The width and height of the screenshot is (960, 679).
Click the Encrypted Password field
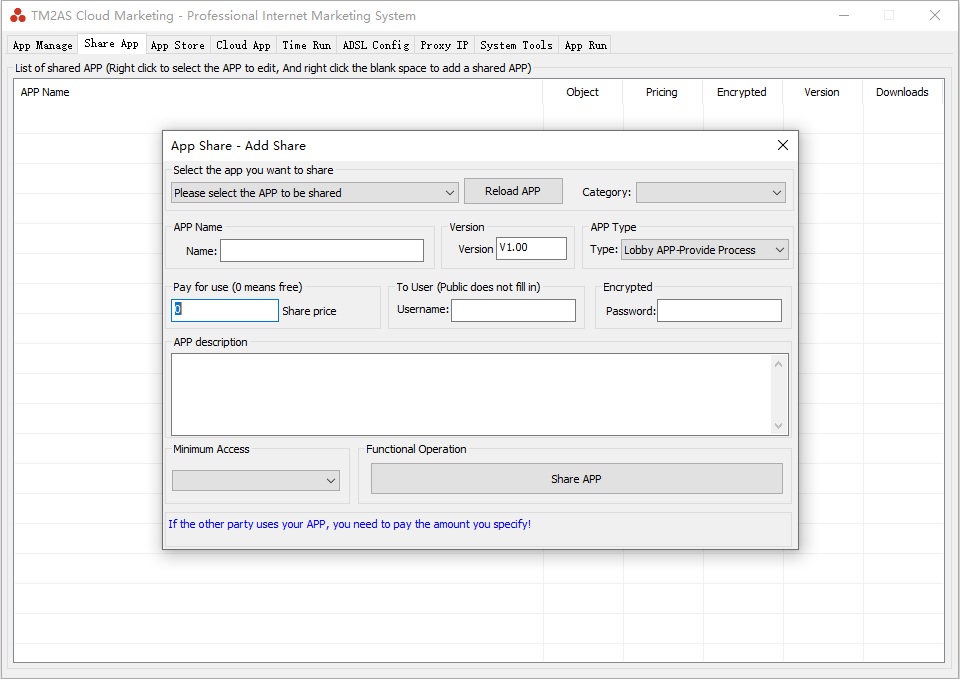tap(719, 311)
